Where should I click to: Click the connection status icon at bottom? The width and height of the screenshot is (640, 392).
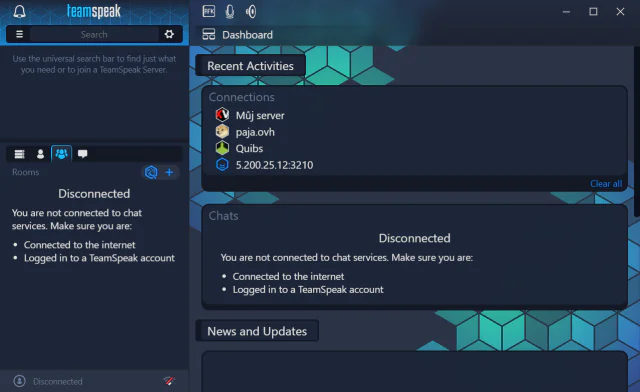(x=169, y=381)
